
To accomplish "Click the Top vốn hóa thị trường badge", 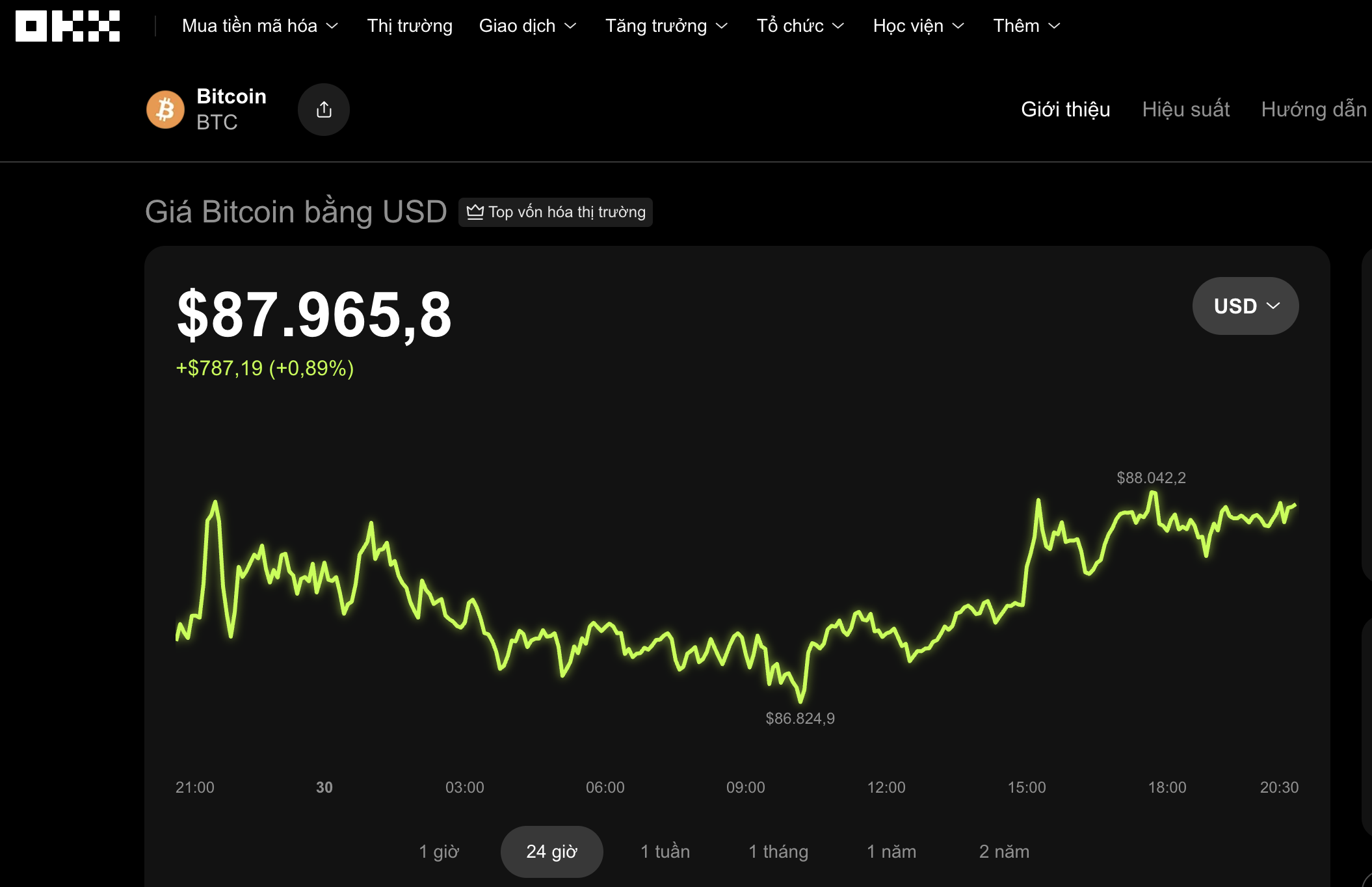I will (556, 212).
